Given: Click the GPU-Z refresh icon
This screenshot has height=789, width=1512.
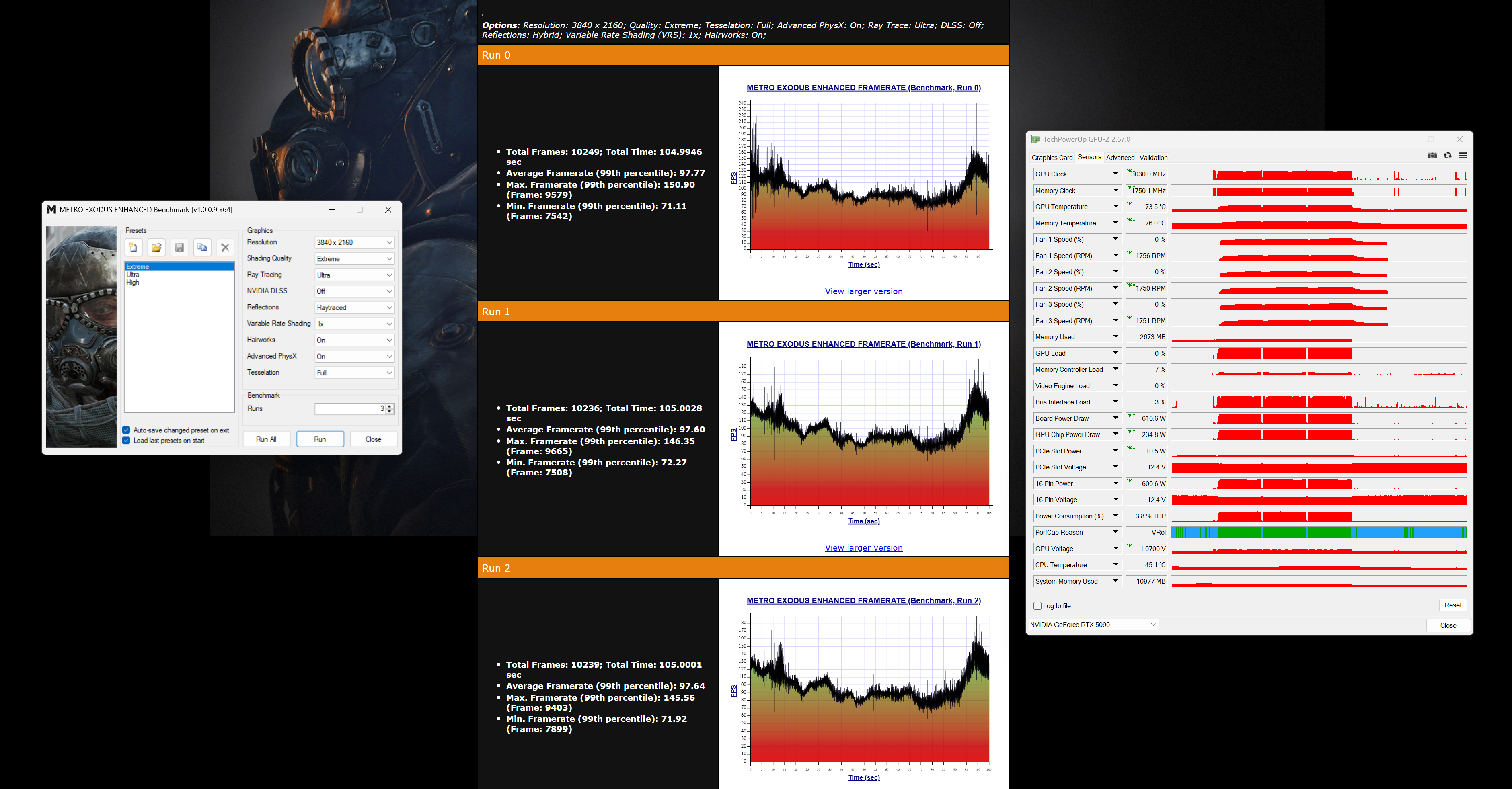Looking at the screenshot, I should point(1447,156).
